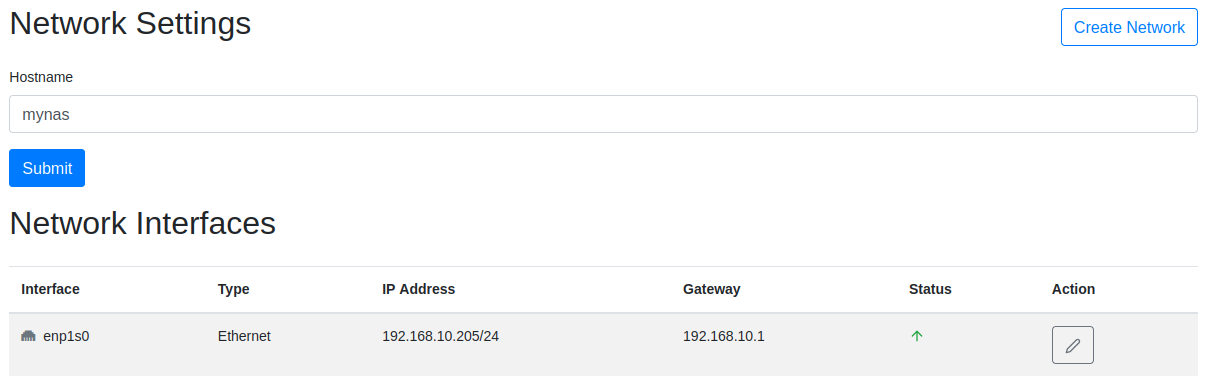Click the Interface column header
This screenshot has width=1206, height=386.
[50, 289]
